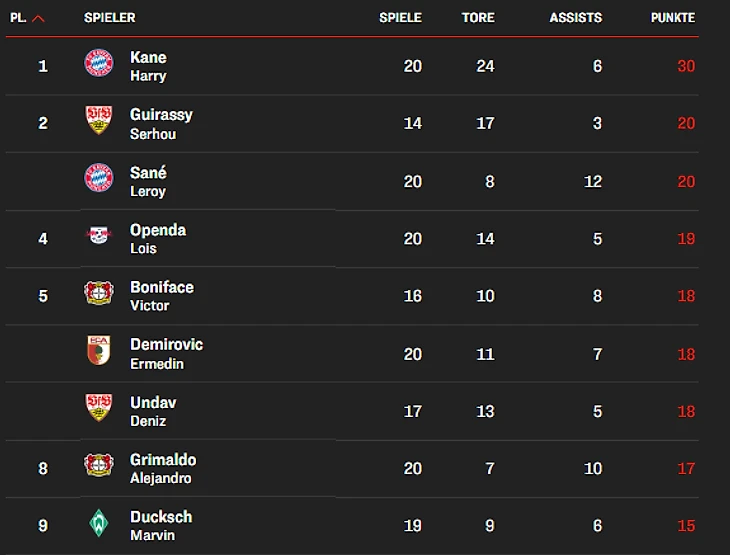
Task: Click the FC Augsburg crest beside Demirovic
Action: pos(98,351)
